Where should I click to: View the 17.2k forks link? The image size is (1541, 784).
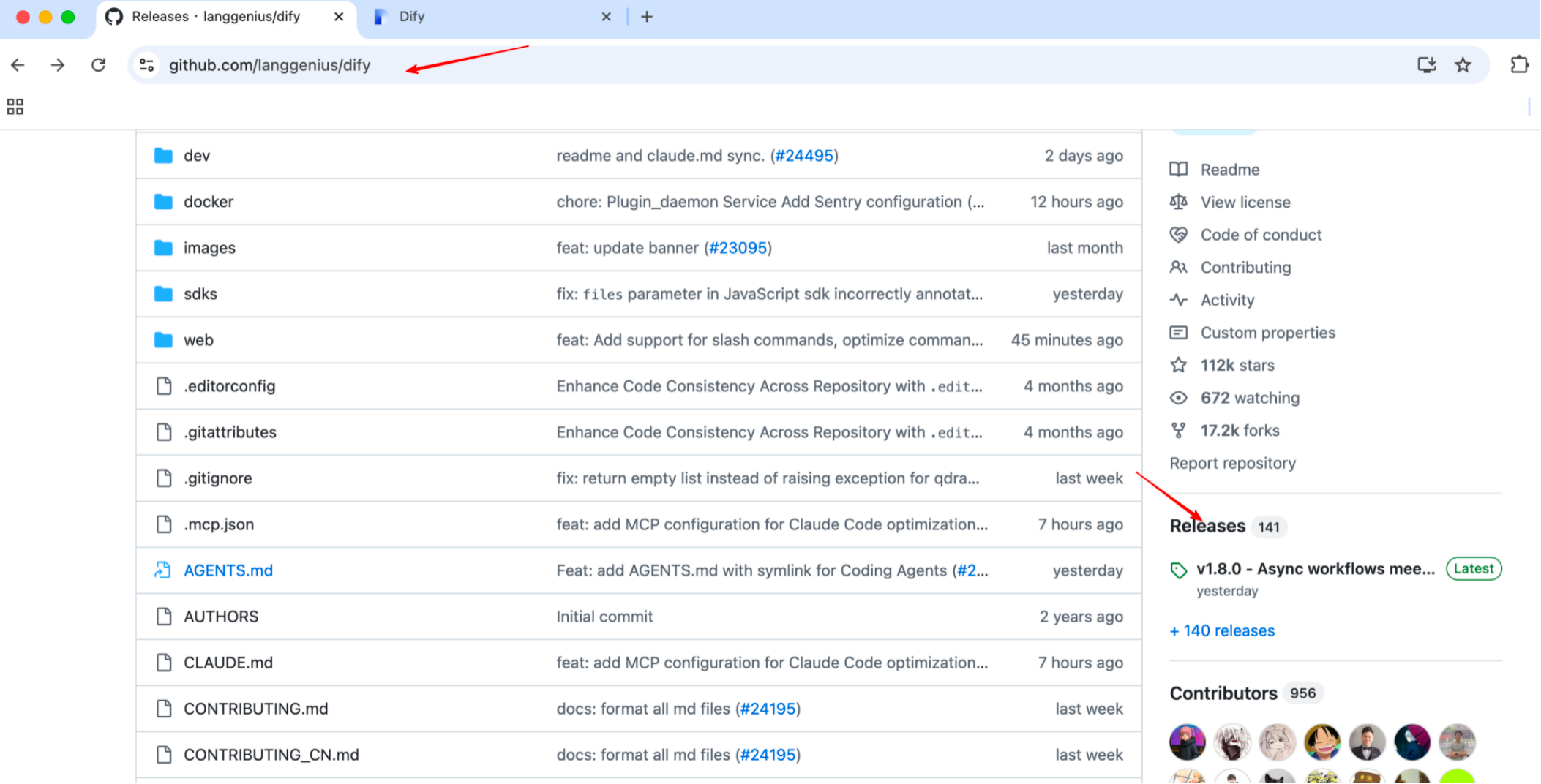click(1240, 431)
